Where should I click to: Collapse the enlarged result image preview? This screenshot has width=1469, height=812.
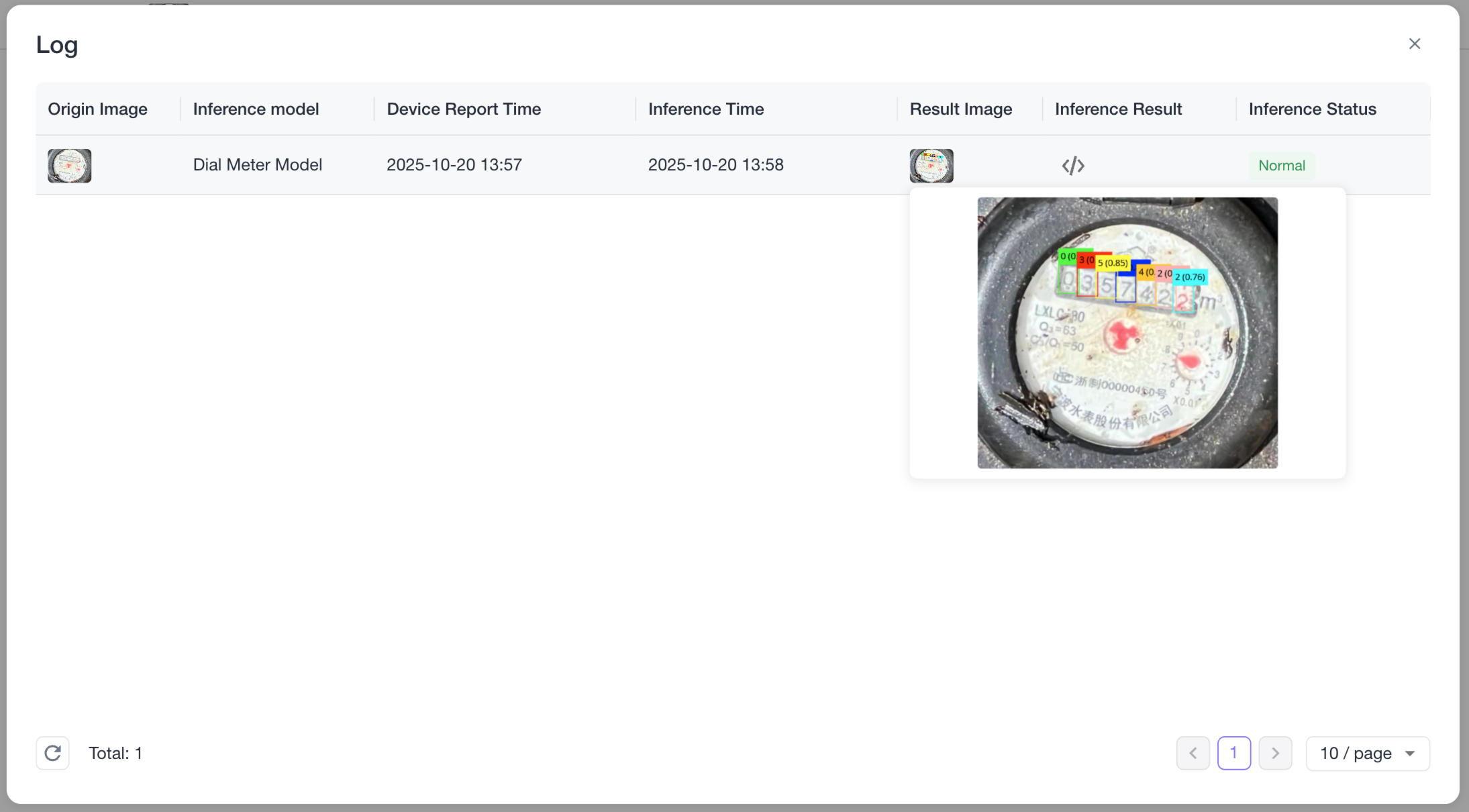tap(931, 165)
